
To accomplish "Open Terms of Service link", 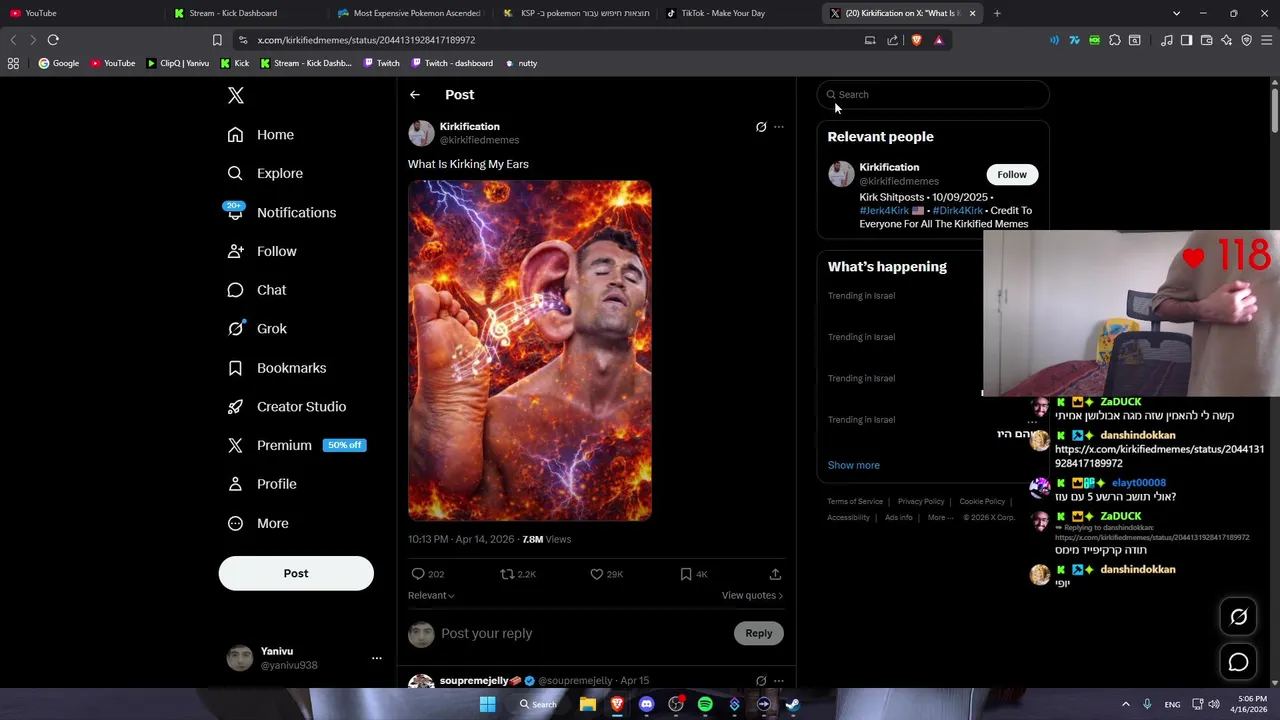I will pos(855,502).
